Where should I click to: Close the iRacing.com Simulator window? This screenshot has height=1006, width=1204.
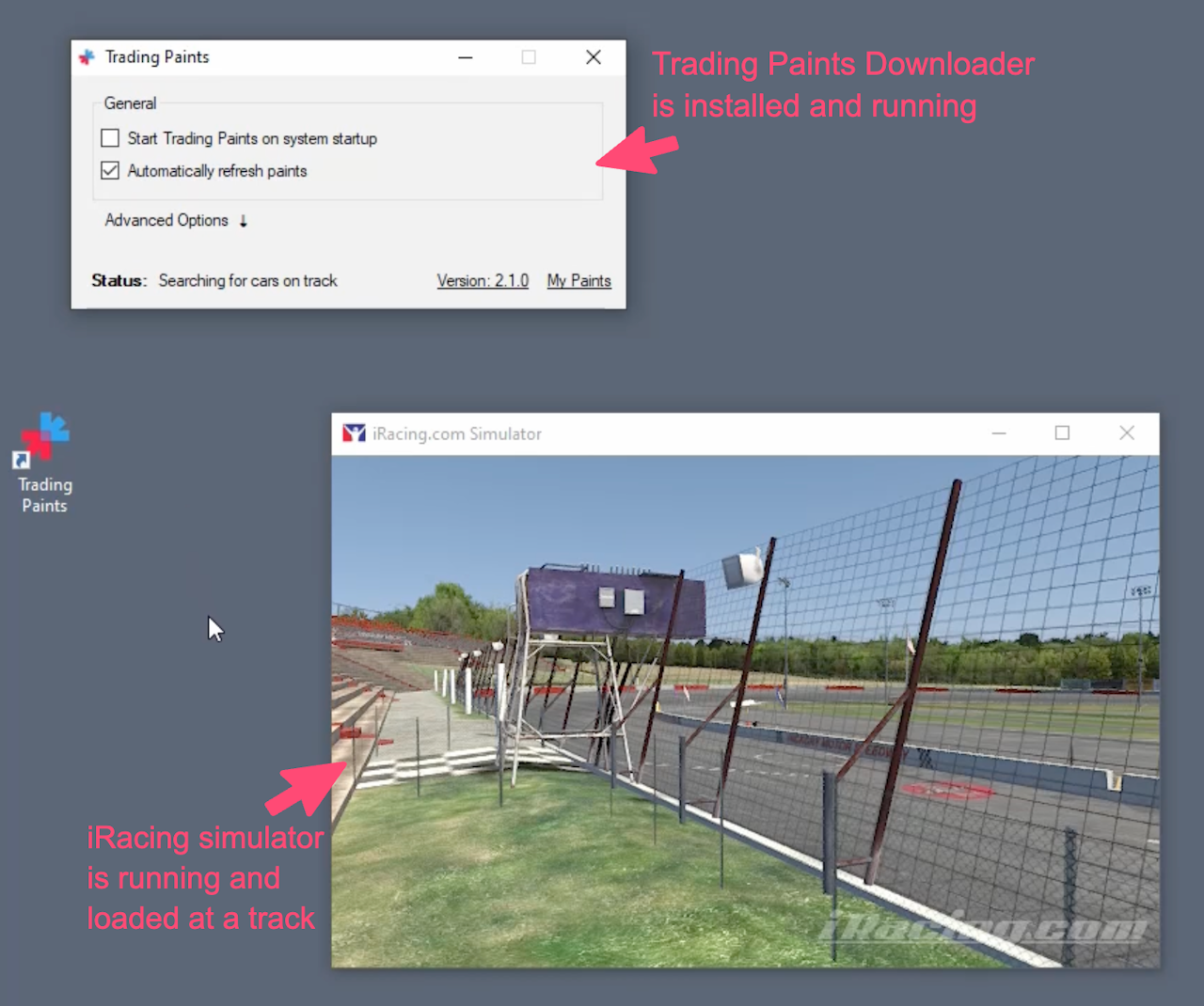point(1127,433)
